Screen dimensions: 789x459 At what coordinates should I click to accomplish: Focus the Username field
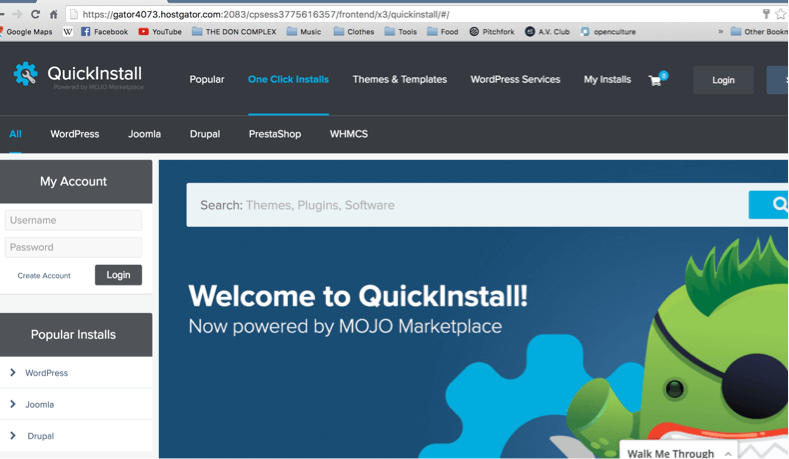point(73,220)
